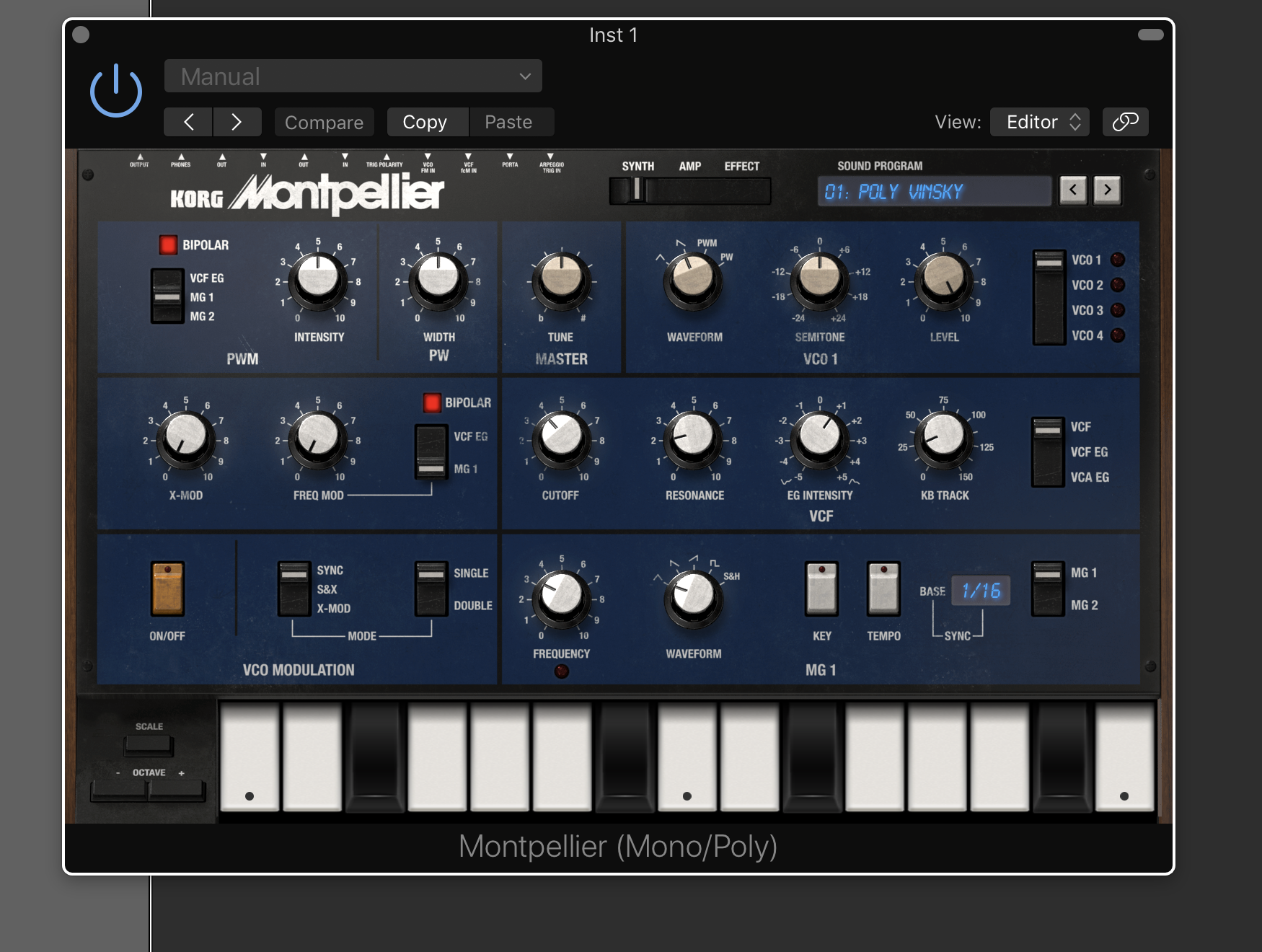Select the VCO 1 indicator LED
Screen dimensions: 1262x952
(1118, 260)
